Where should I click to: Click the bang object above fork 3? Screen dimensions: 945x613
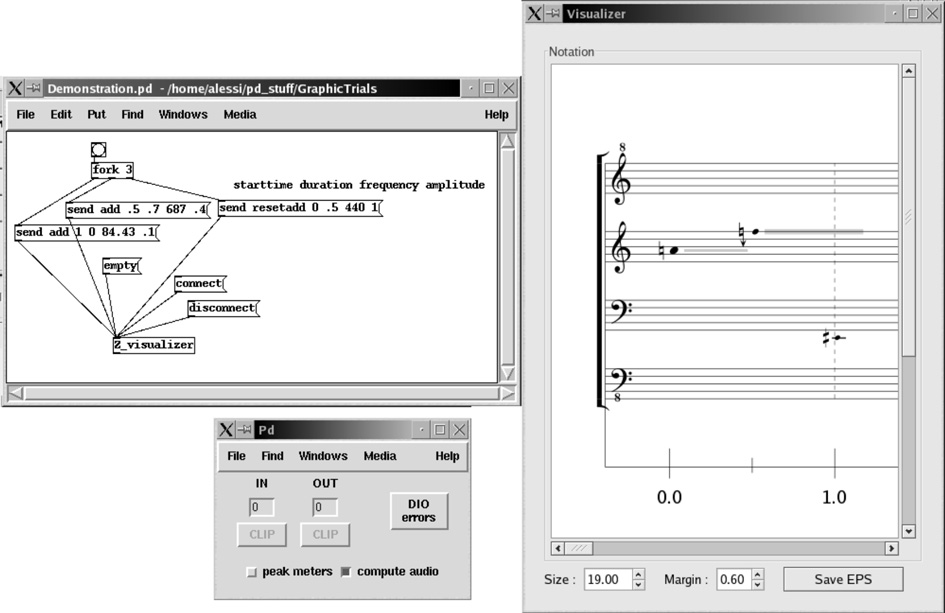(98, 150)
